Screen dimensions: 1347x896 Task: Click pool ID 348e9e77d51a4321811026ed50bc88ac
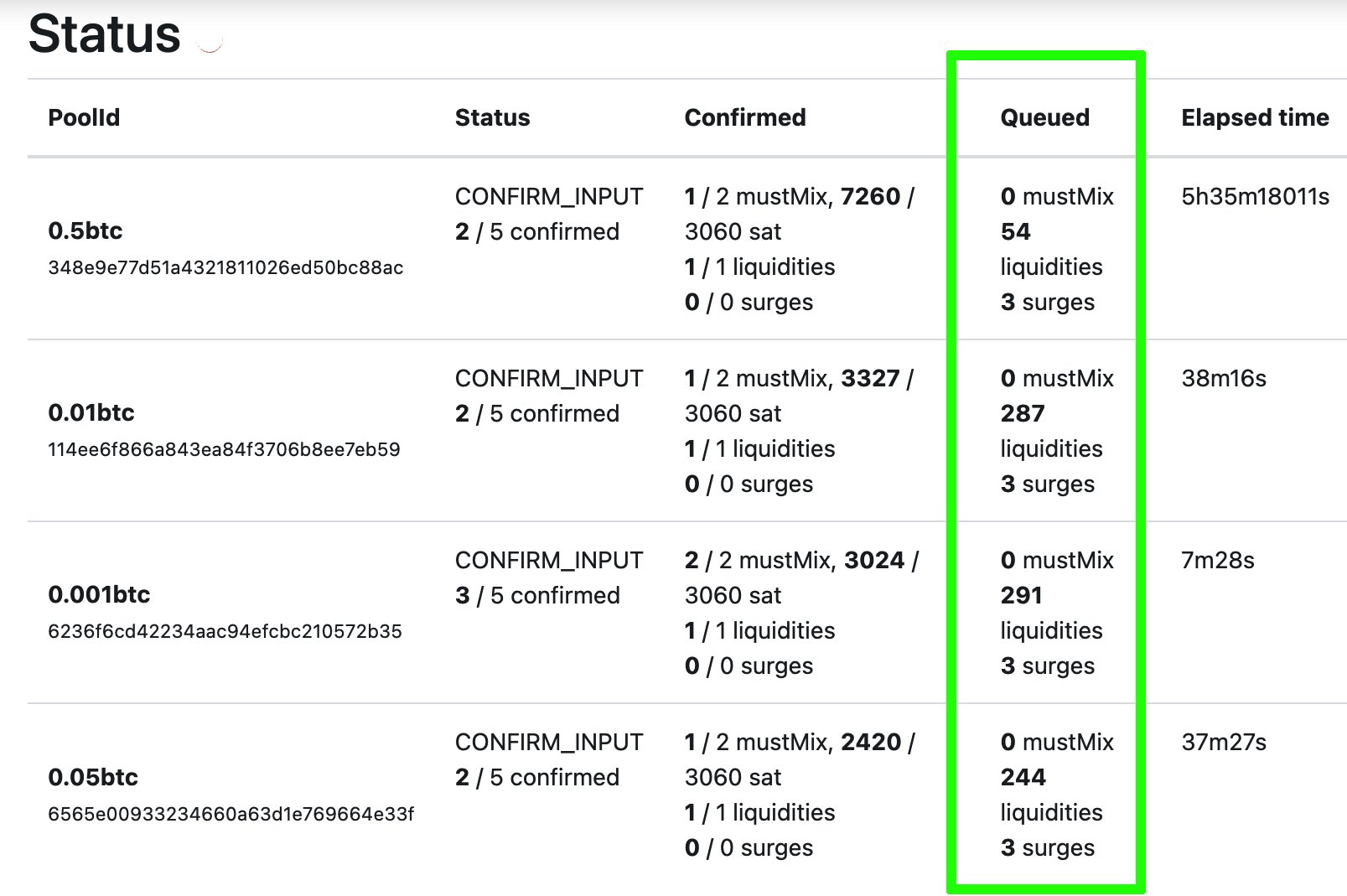[x=225, y=267]
